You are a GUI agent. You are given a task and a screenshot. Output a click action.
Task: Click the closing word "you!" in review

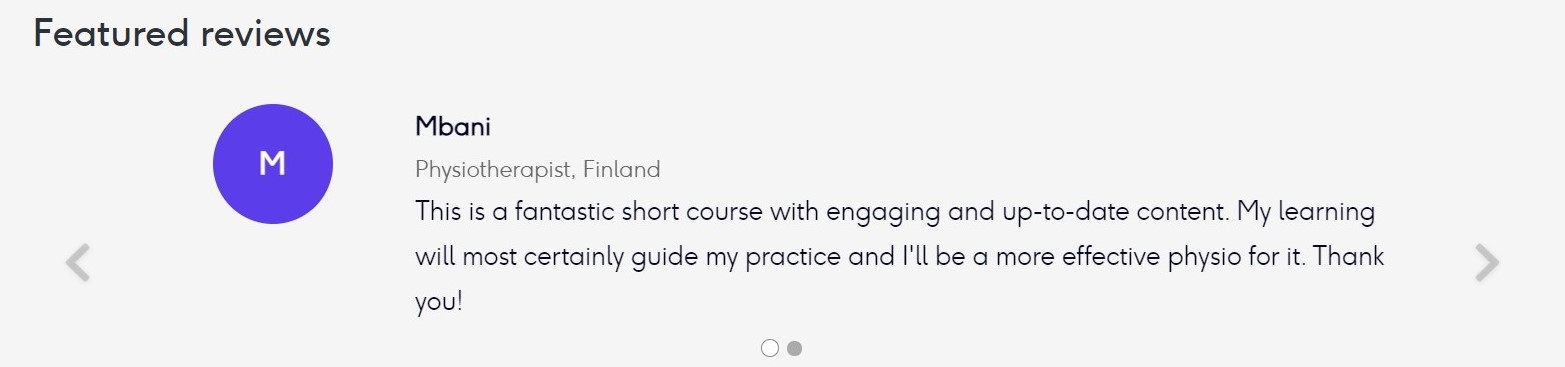439,301
